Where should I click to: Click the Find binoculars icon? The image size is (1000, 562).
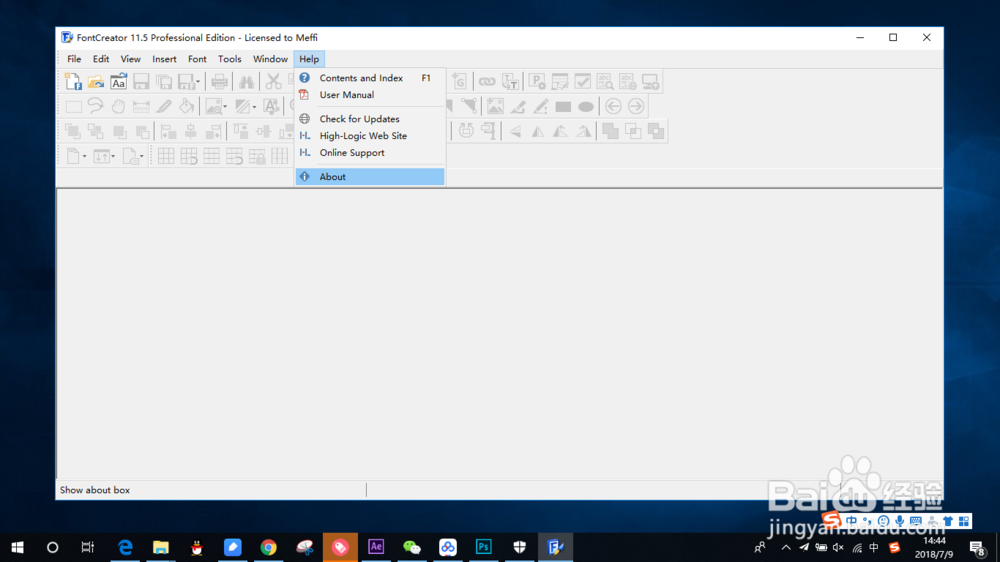click(x=247, y=82)
